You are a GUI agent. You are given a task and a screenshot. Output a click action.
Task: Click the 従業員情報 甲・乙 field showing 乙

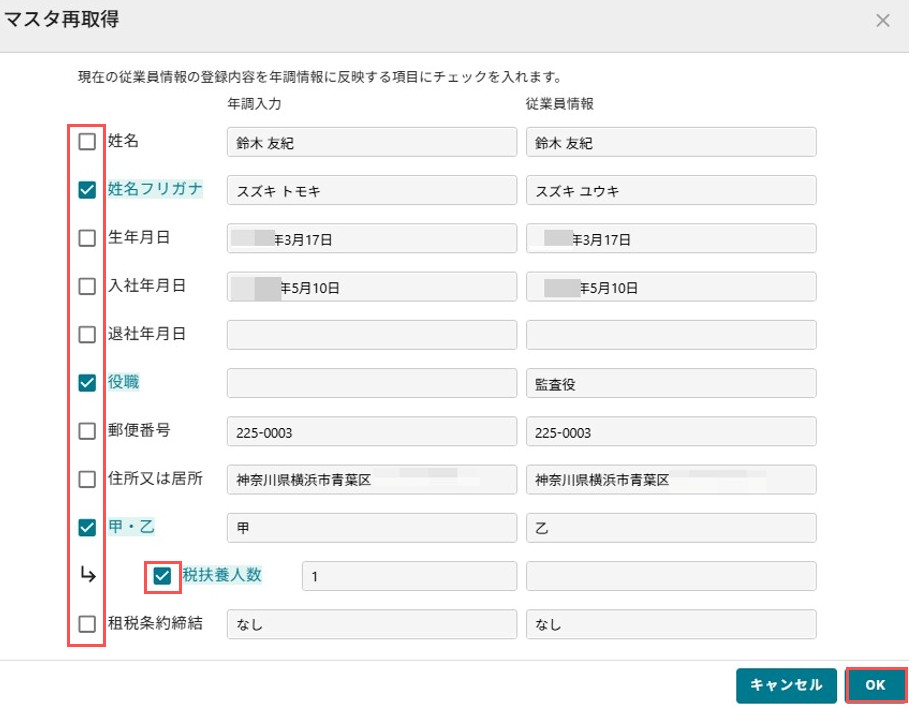point(671,528)
